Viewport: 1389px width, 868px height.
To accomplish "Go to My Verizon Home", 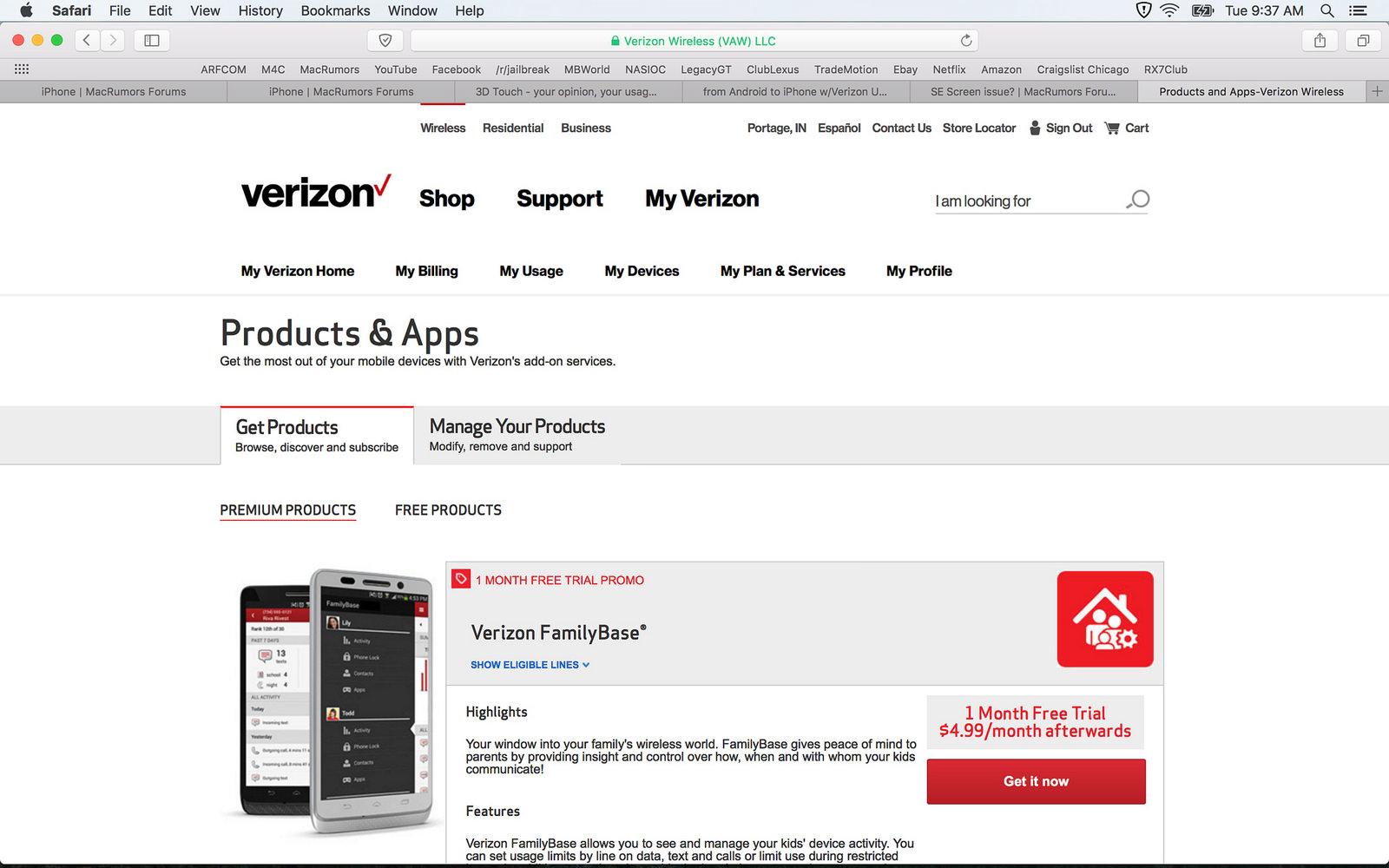I will point(298,271).
